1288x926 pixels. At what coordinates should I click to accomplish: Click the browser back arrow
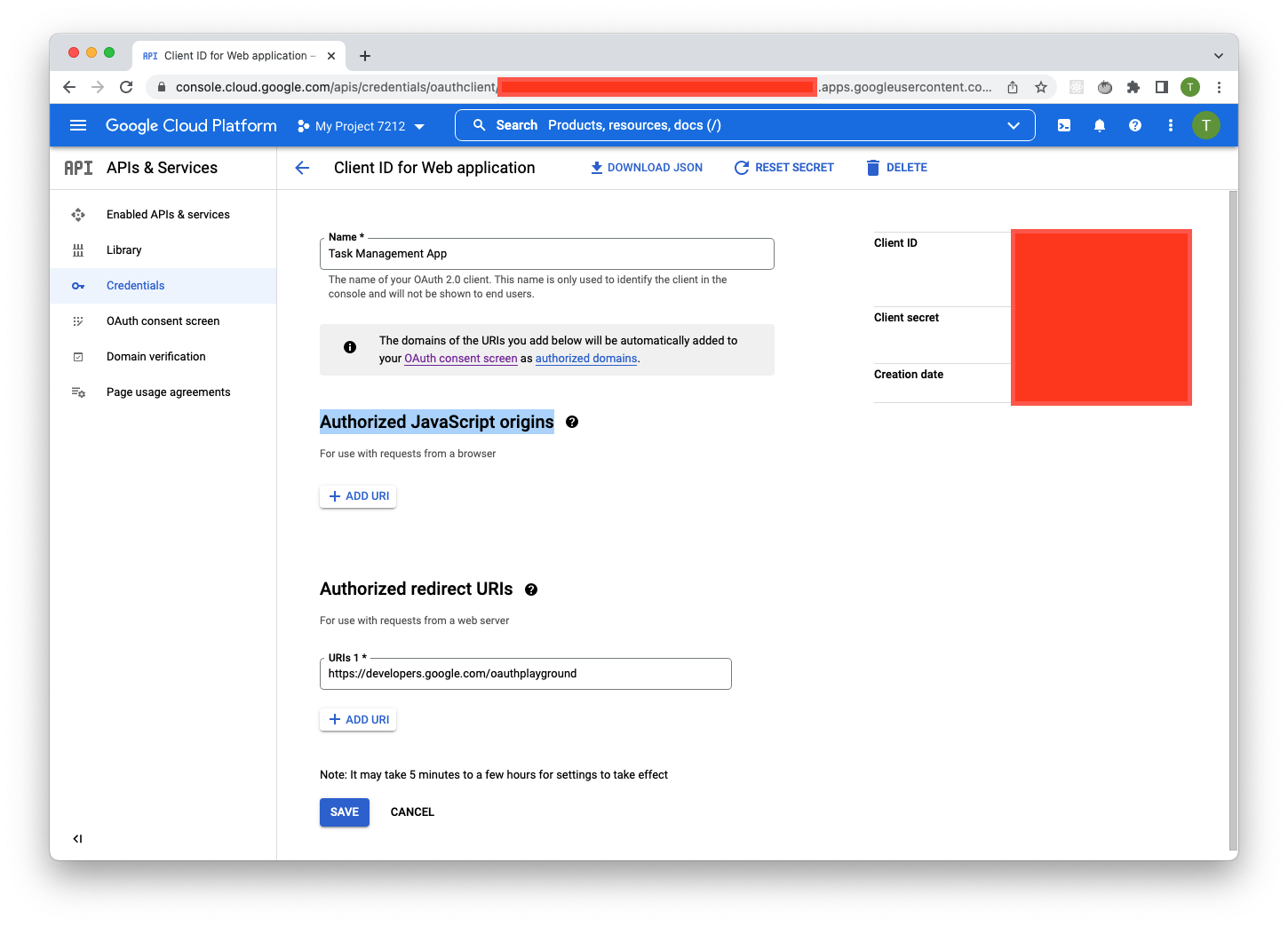click(x=69, y=87)
